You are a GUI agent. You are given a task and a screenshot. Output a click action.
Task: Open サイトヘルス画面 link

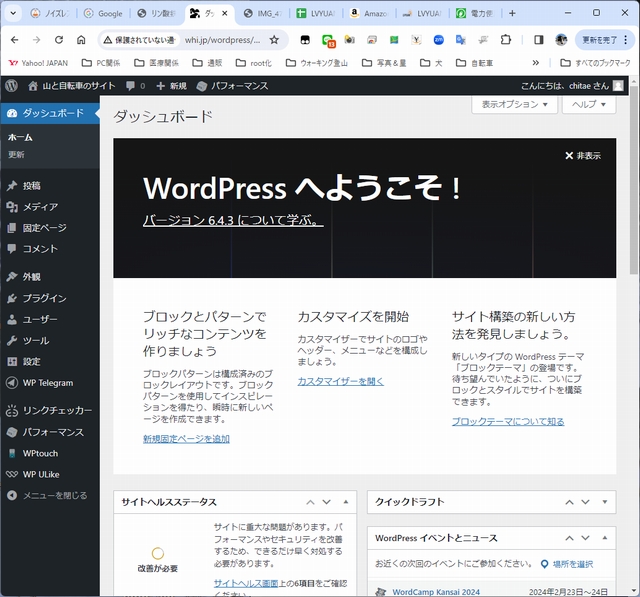click(x=246, y=584)
